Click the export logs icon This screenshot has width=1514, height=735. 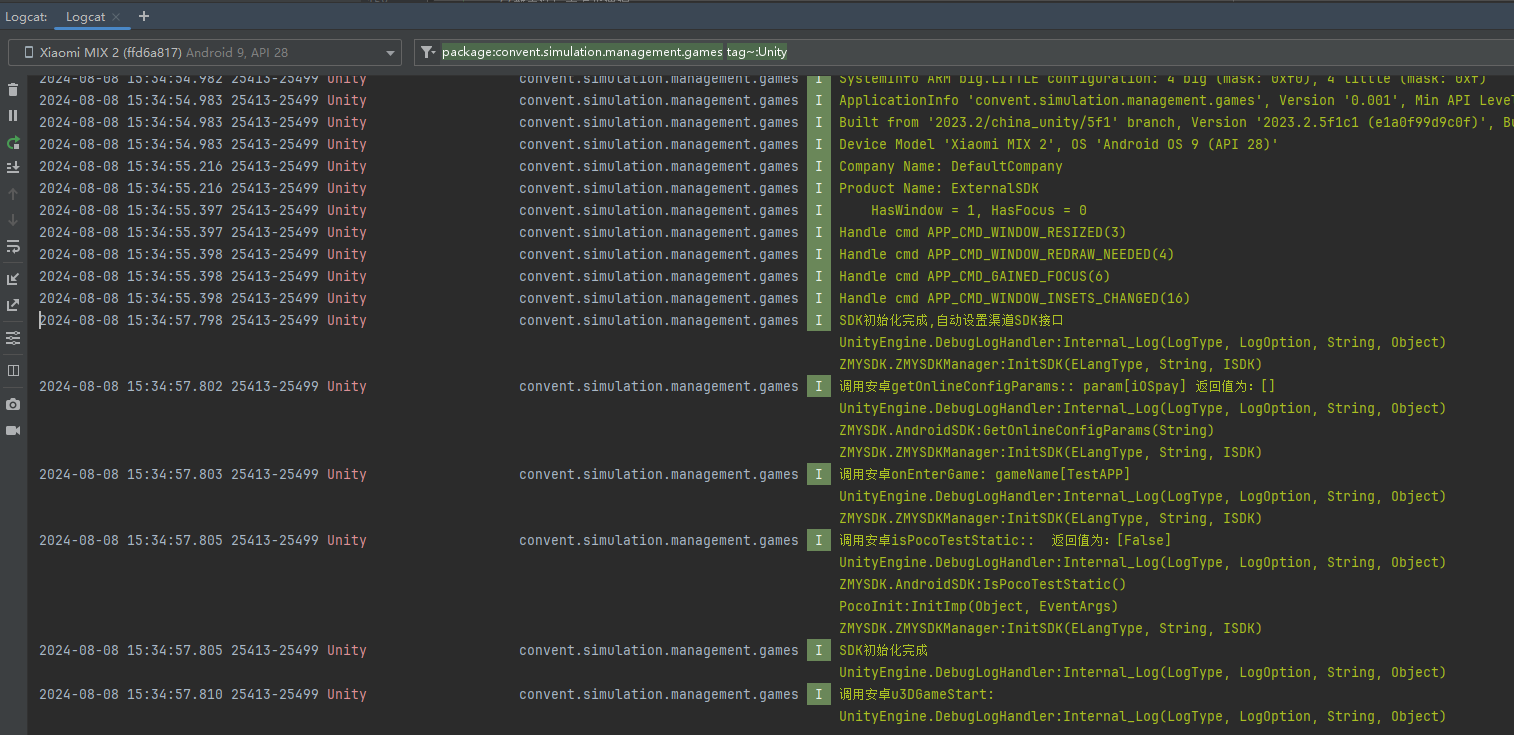coord(13,305)
